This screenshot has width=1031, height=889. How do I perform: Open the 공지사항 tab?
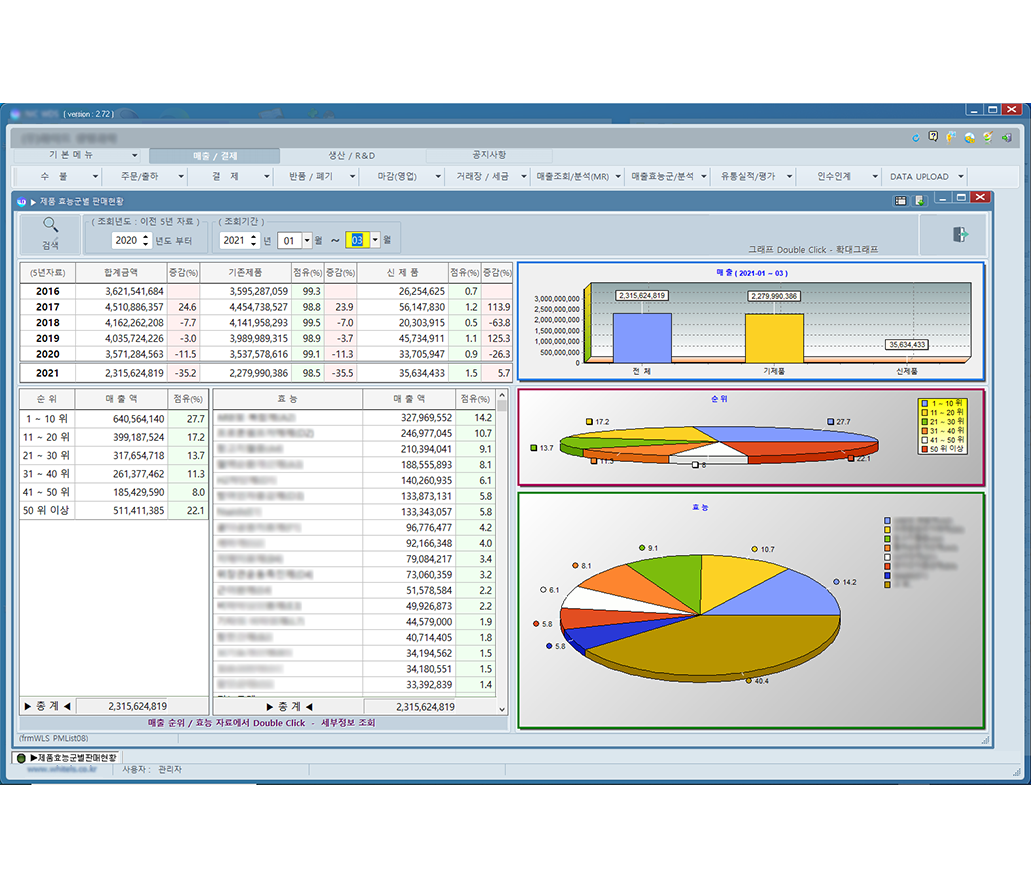tap(489, 156)
